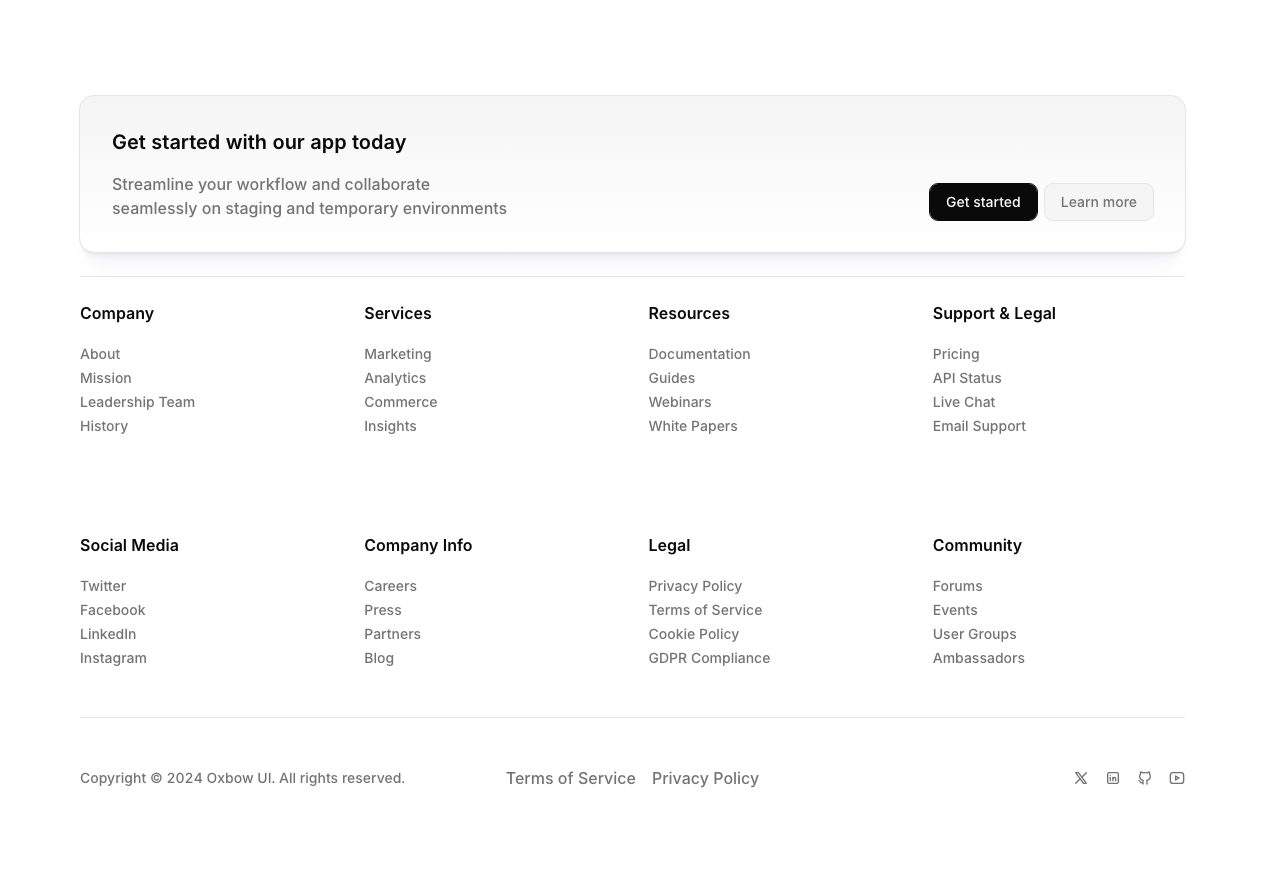
Task: Open the API Status link
Action: click(x=966, y=378)
